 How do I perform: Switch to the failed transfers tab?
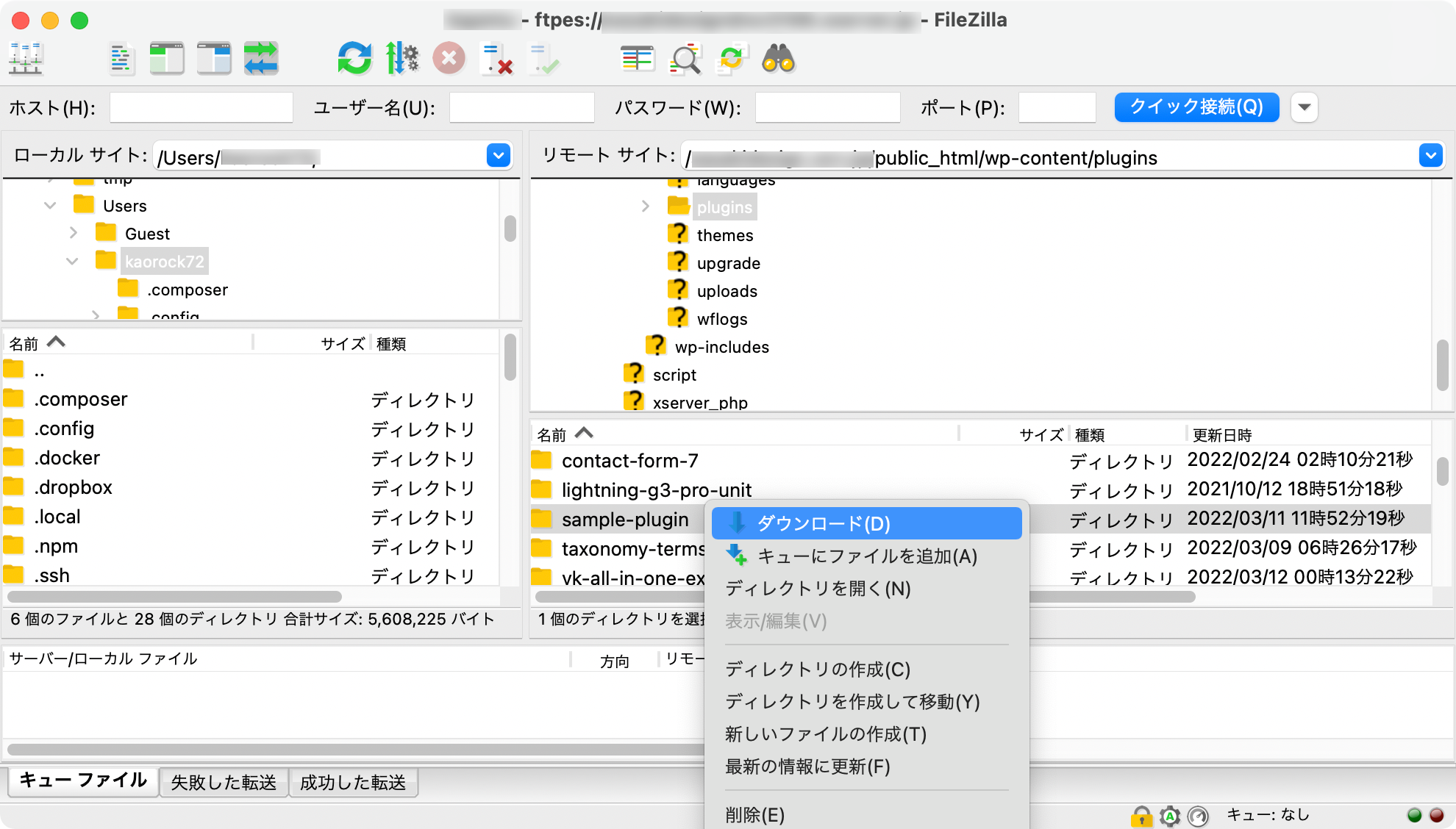tap(224, 782)
